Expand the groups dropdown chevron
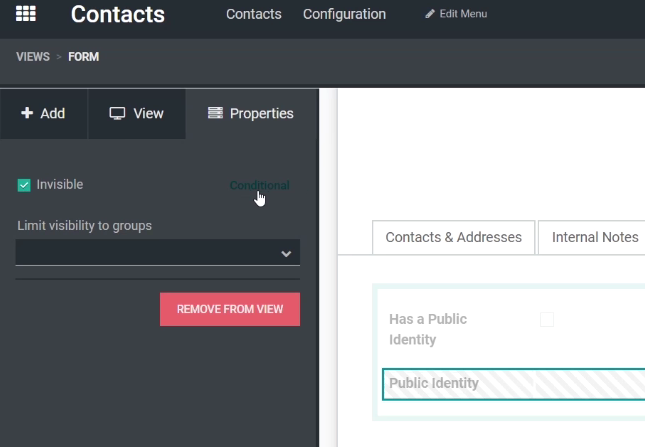645x447 pixels. pos(286,254)
